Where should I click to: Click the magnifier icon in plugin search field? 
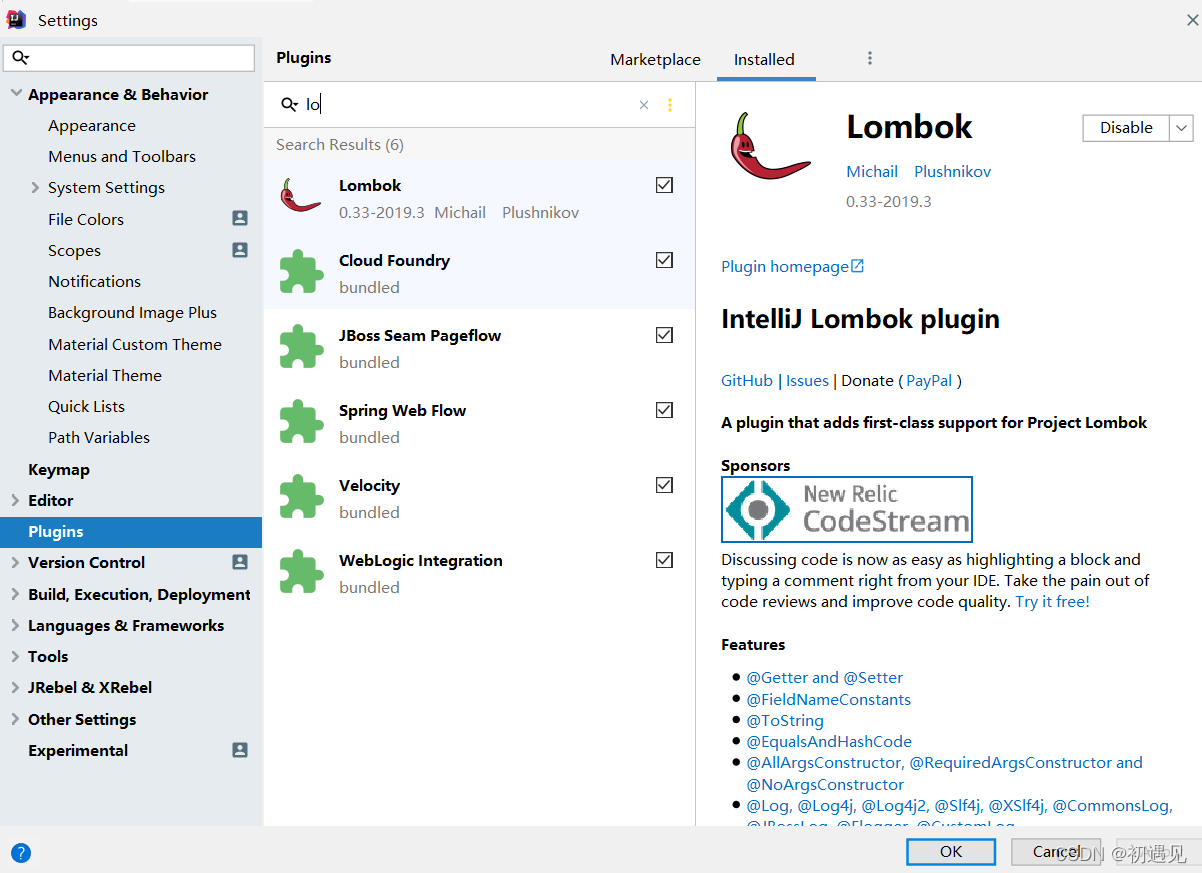tap(290, 105)
